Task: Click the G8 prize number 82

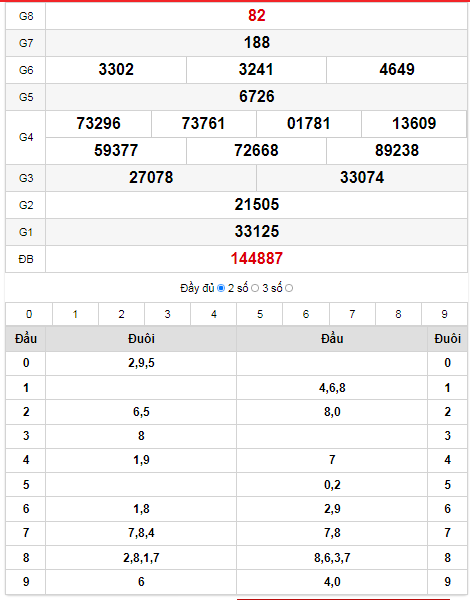Action: [256, 16]
